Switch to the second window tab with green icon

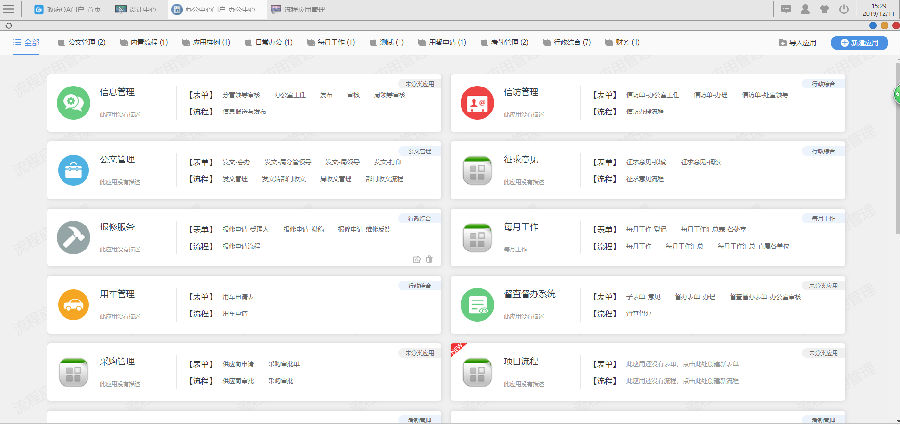click(x=136, y=9)
